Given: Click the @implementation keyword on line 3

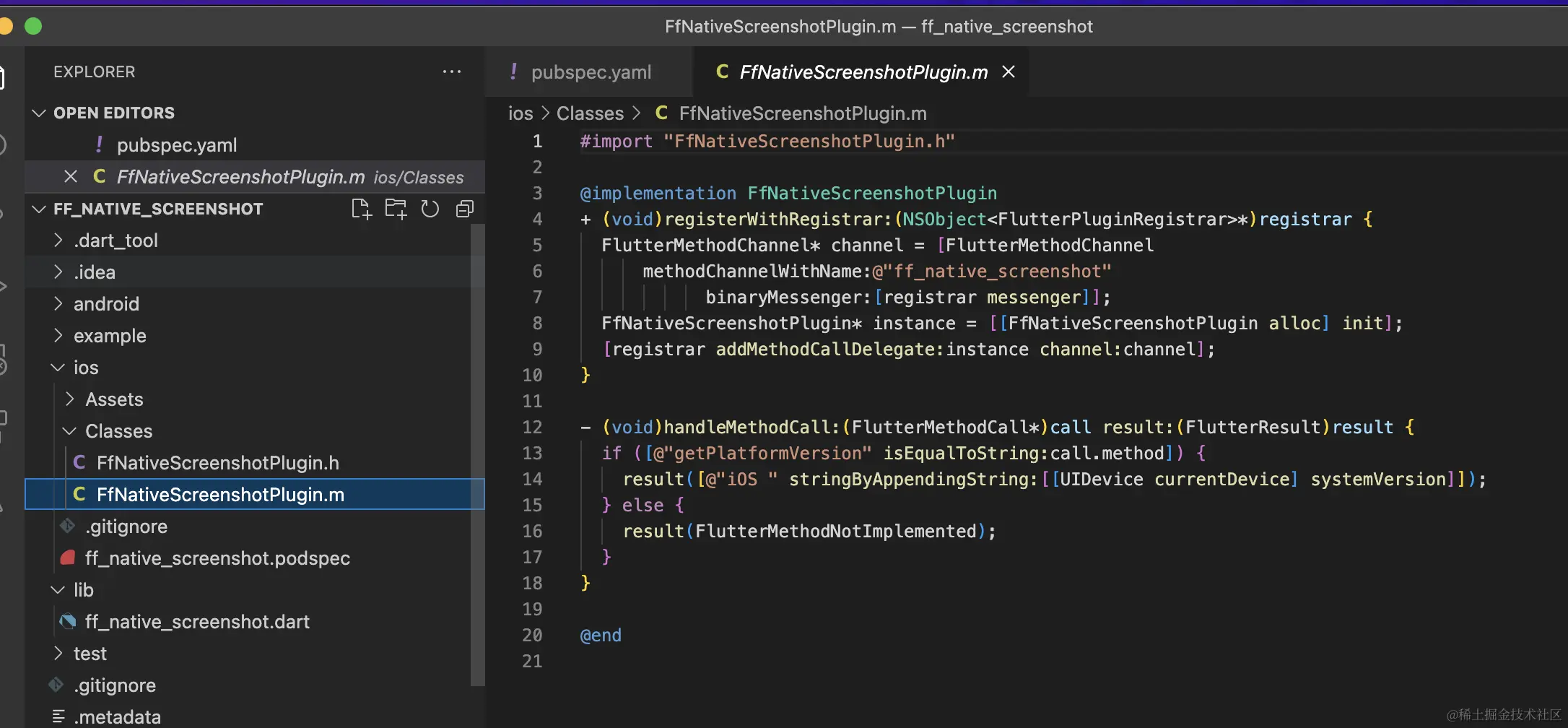Looking at the screenshot, I should [658, 193].
